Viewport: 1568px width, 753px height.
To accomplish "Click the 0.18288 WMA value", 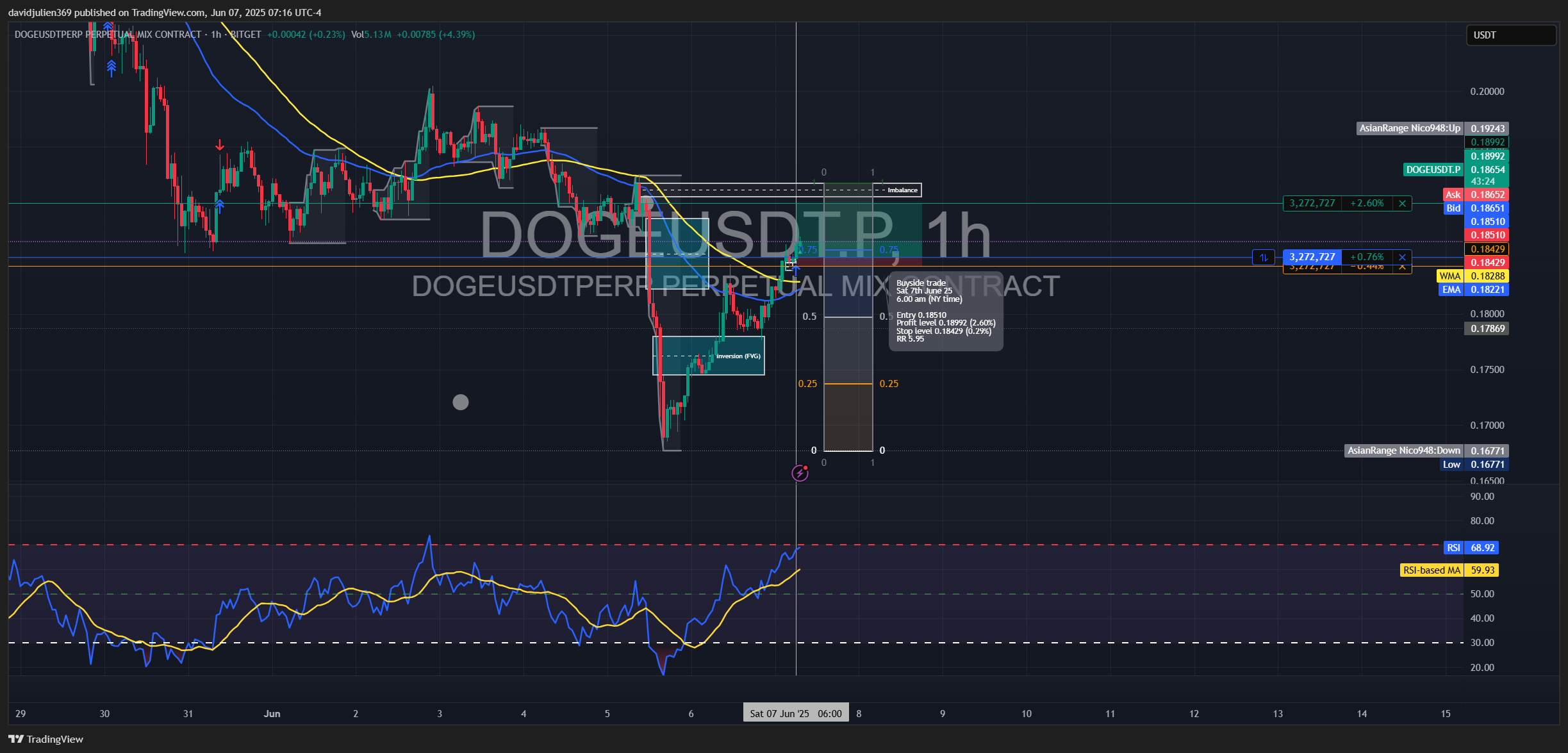I will coord(1487,276).
